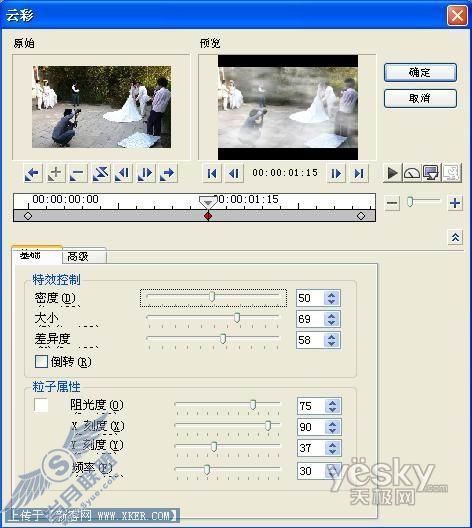Click the 密度 value field showing 50
Viewport: 472px width, 528px height.
click(310, 298)
